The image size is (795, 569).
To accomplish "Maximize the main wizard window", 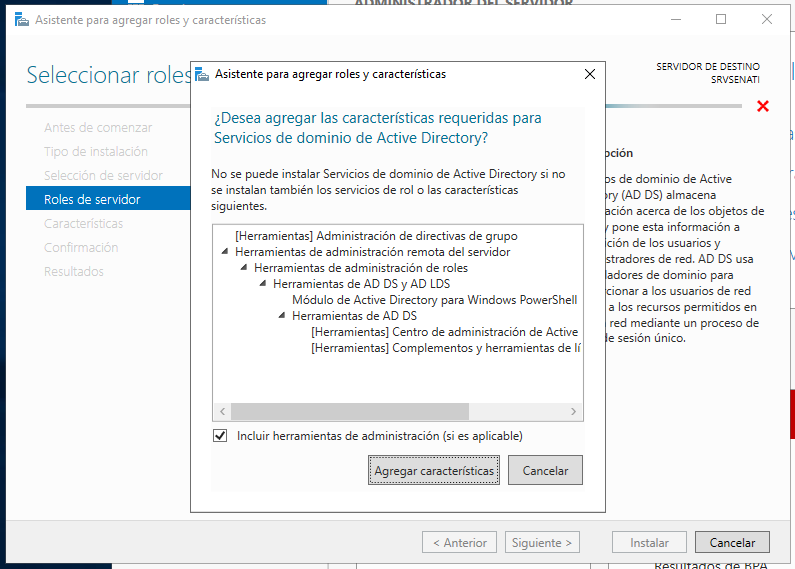I will click(721, 19).
